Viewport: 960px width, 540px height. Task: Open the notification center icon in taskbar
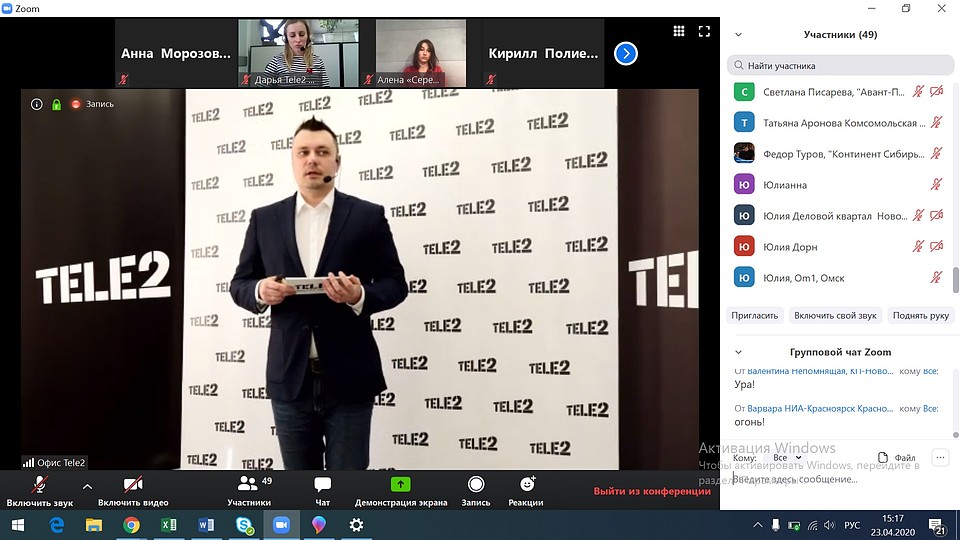click(937, 526)
